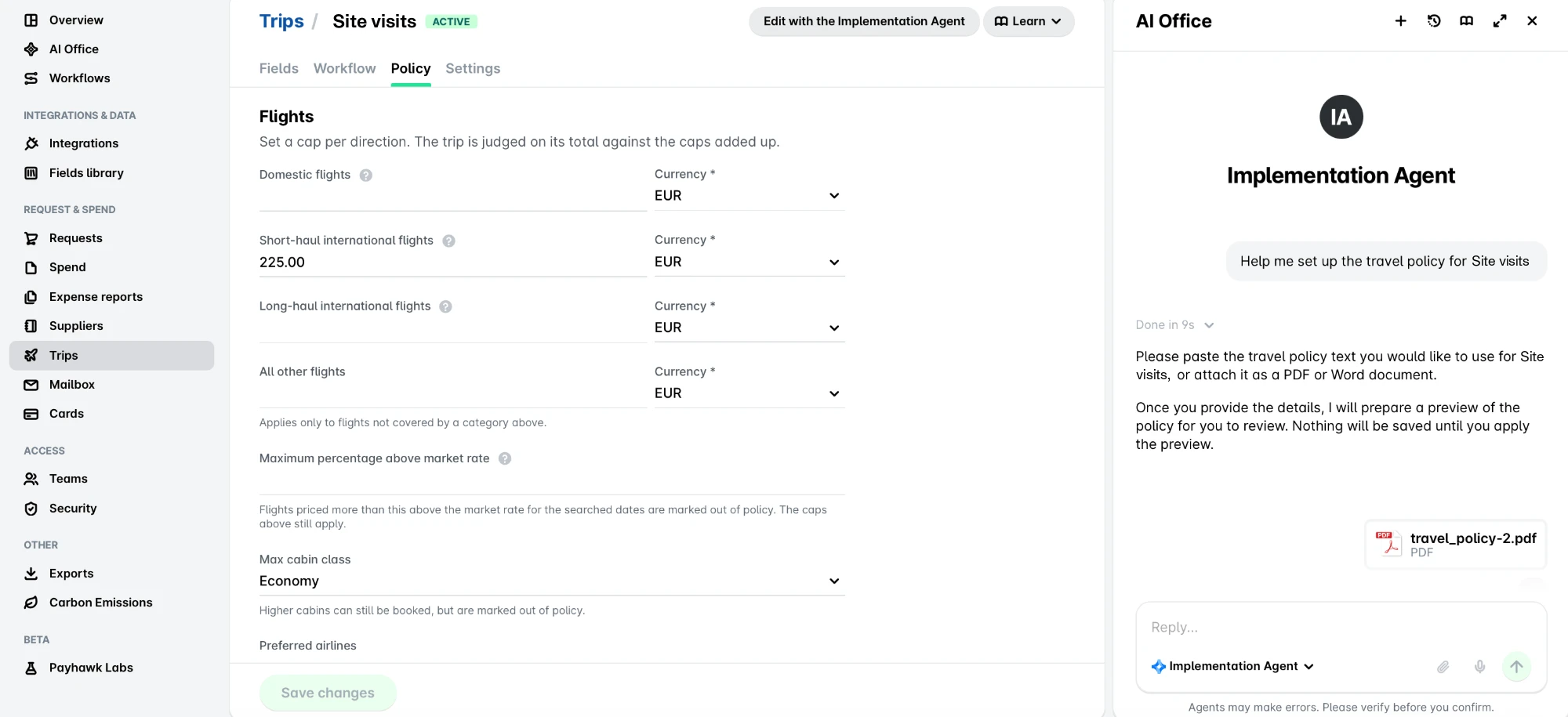Expand the Learn dropdown menu
This screenshot has width=1568, height=717.
click(x=1029, y=21)
